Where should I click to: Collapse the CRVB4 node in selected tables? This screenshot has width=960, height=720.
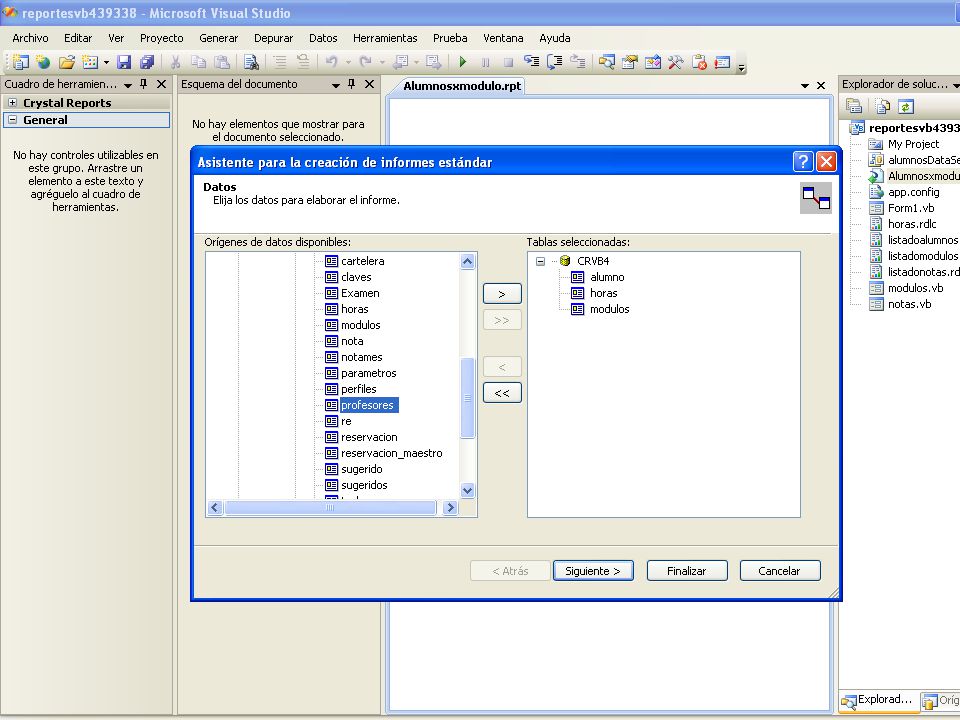click(x=540, y=261)
